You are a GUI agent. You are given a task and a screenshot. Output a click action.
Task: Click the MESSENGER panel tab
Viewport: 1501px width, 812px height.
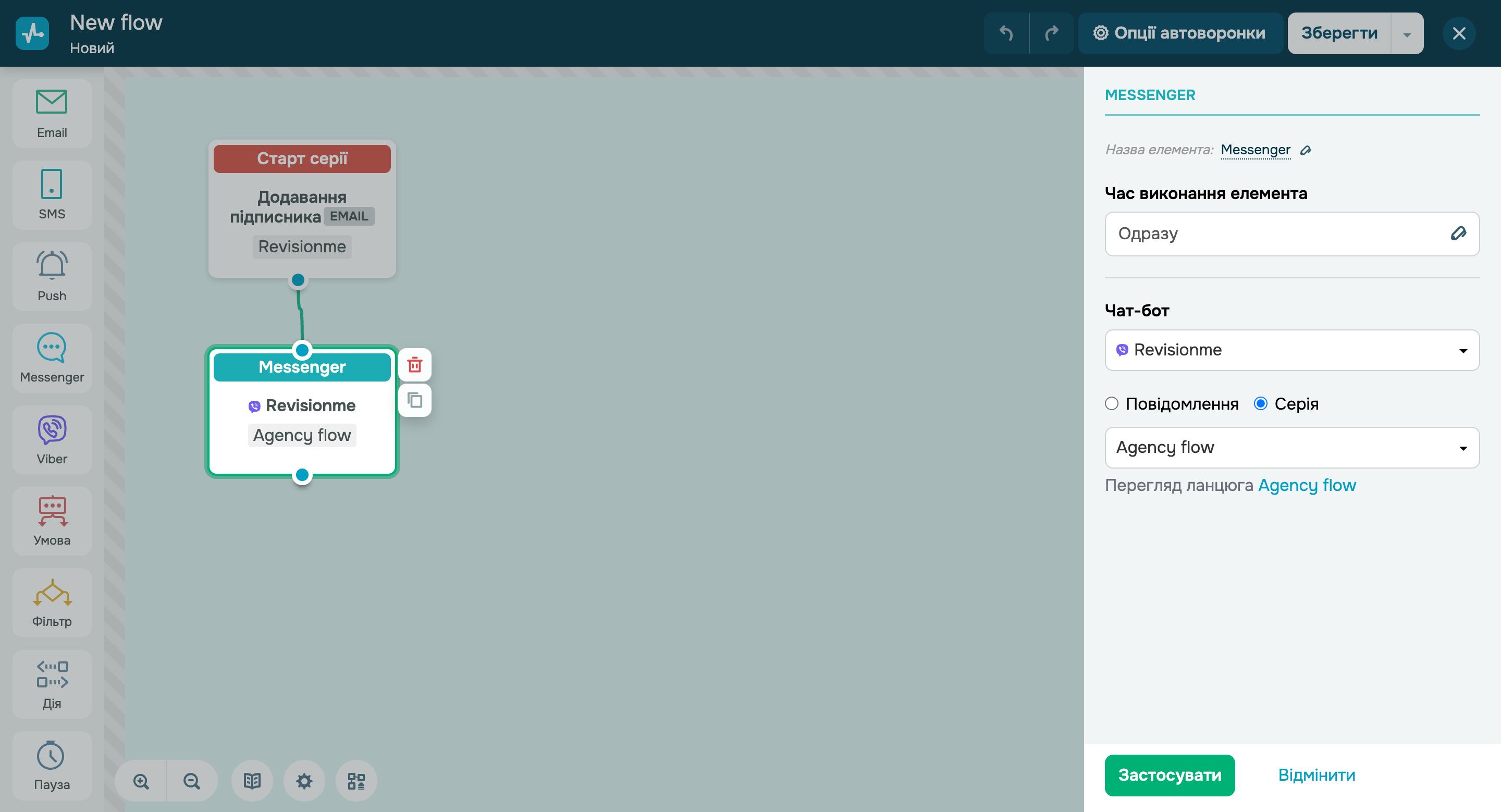click(x=1150, y=95)
